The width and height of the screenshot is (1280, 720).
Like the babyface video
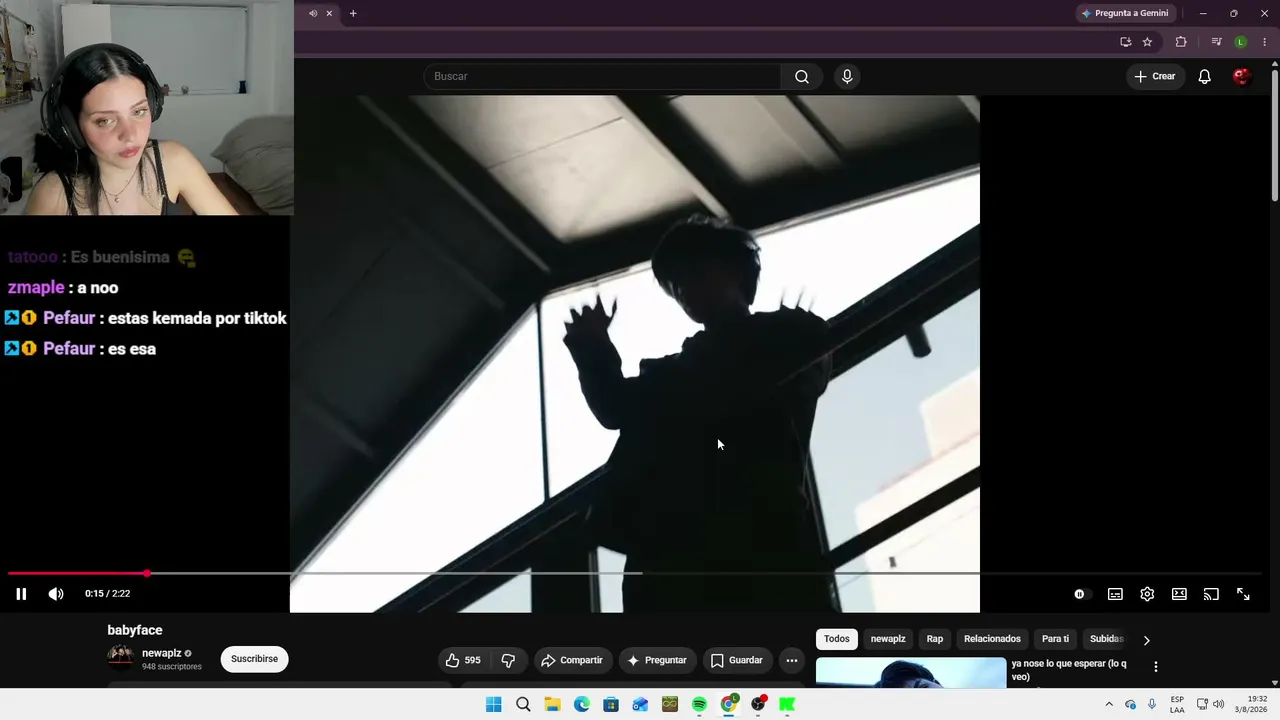pos(463,660)
